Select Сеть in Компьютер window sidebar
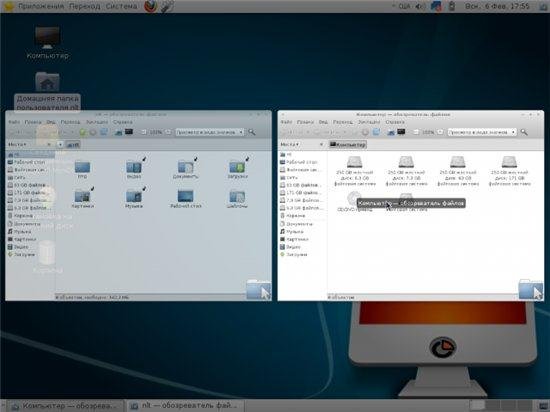 (x=292, y=177)
